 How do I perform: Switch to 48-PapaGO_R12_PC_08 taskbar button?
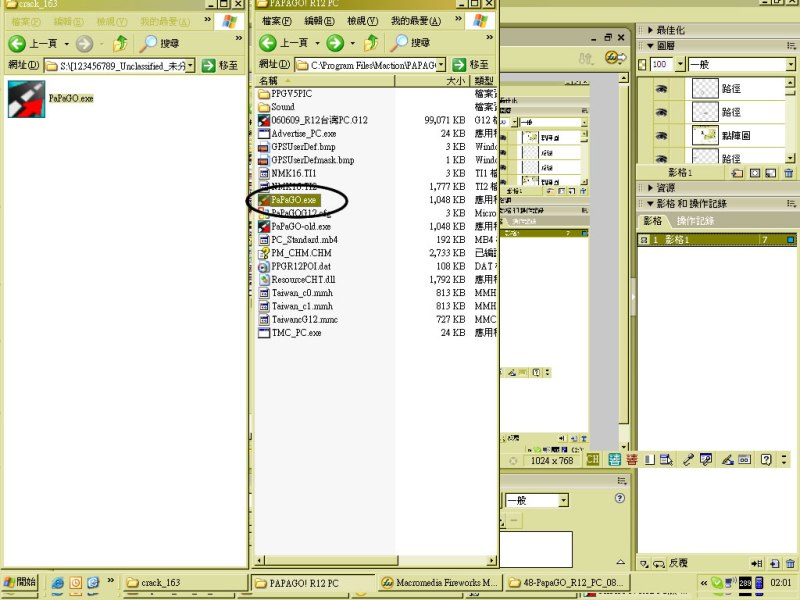(x=567, y=582)
